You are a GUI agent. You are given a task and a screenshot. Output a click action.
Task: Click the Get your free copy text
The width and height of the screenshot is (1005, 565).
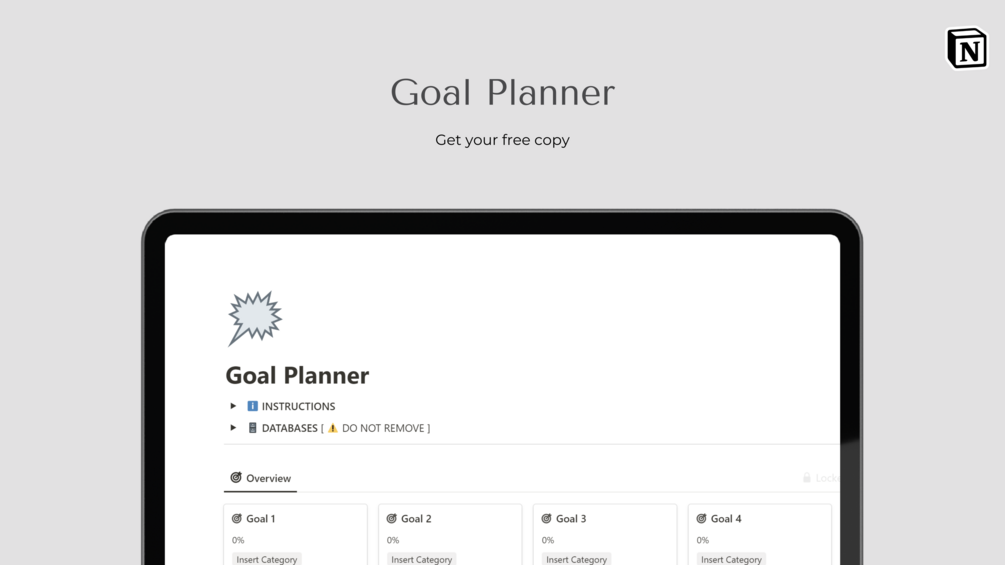(x=502, y=140)
